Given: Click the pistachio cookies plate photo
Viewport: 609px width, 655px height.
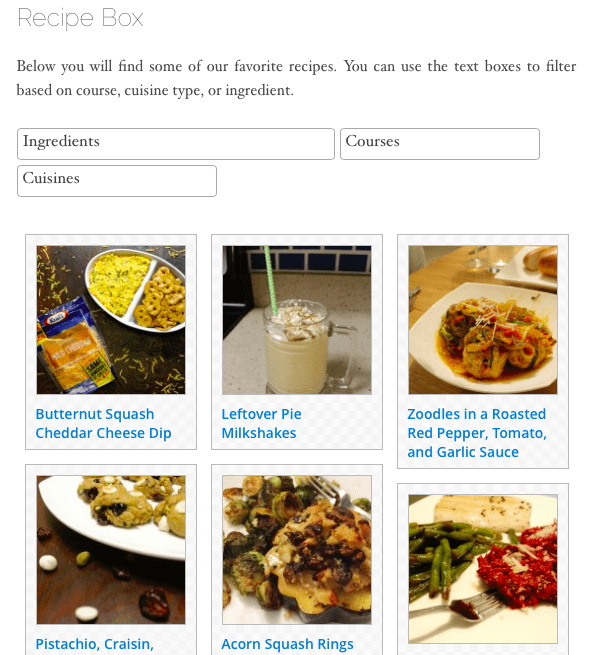Looking at the screenshot, I should pyautogui.click(x=111, y=550).
